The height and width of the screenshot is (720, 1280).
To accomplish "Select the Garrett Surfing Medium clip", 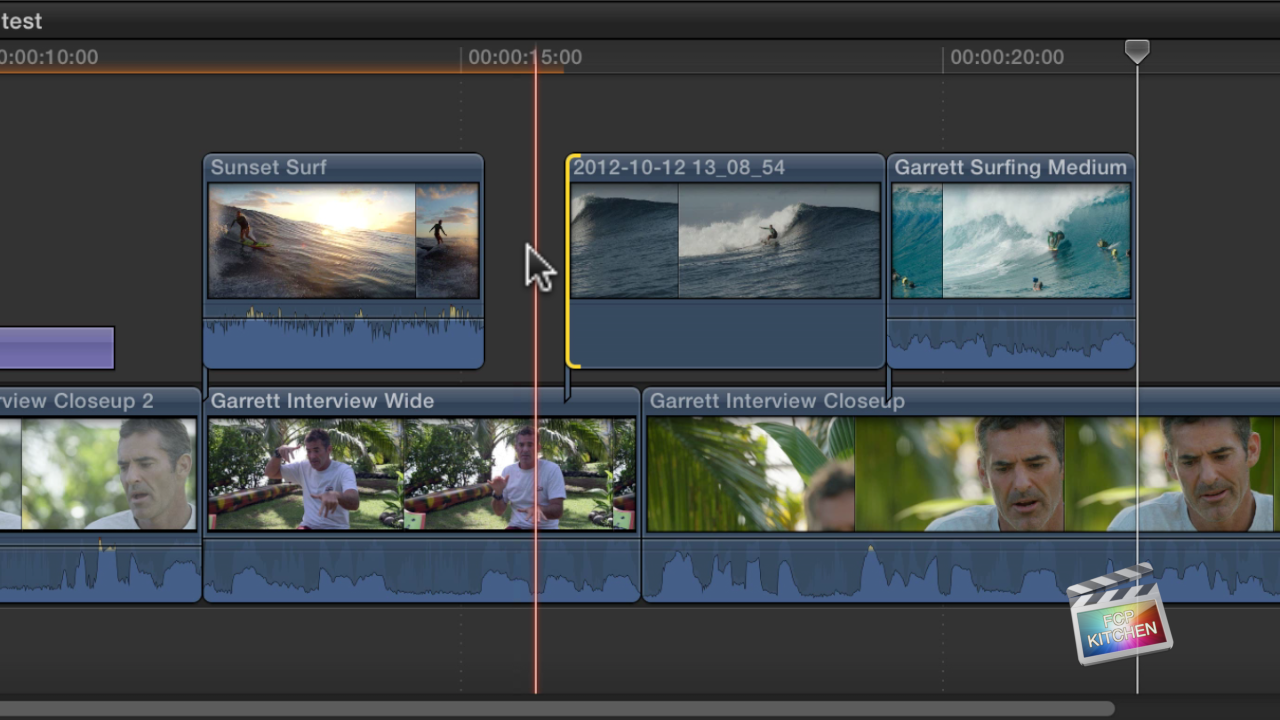I will click(1010, 240).
